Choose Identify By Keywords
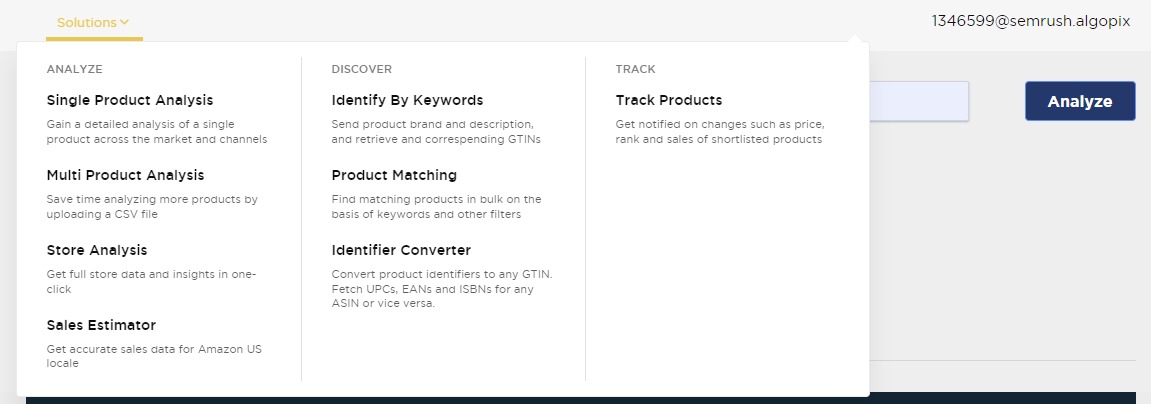Image resolution: width=1151 pixels, height=404 pixels. point(407,100)
